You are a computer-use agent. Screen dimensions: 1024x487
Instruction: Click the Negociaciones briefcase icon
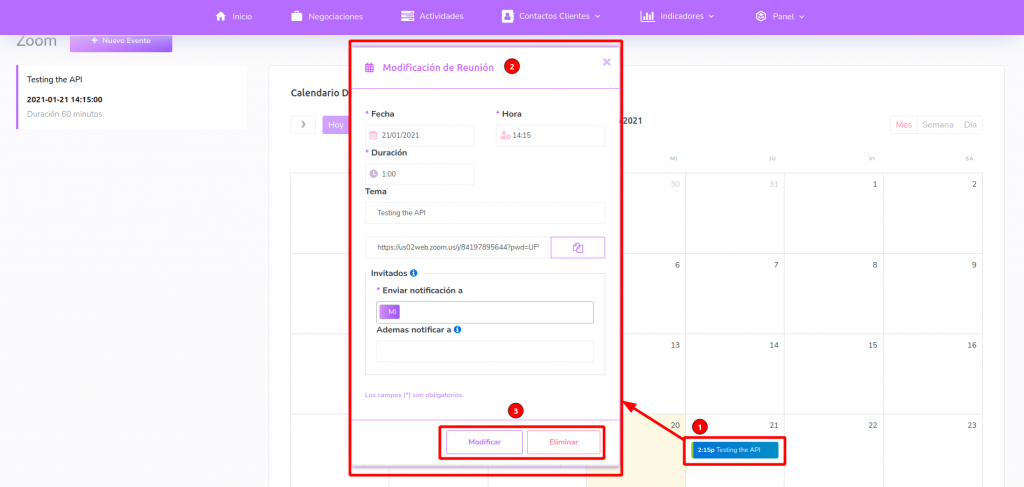(296, 16)
